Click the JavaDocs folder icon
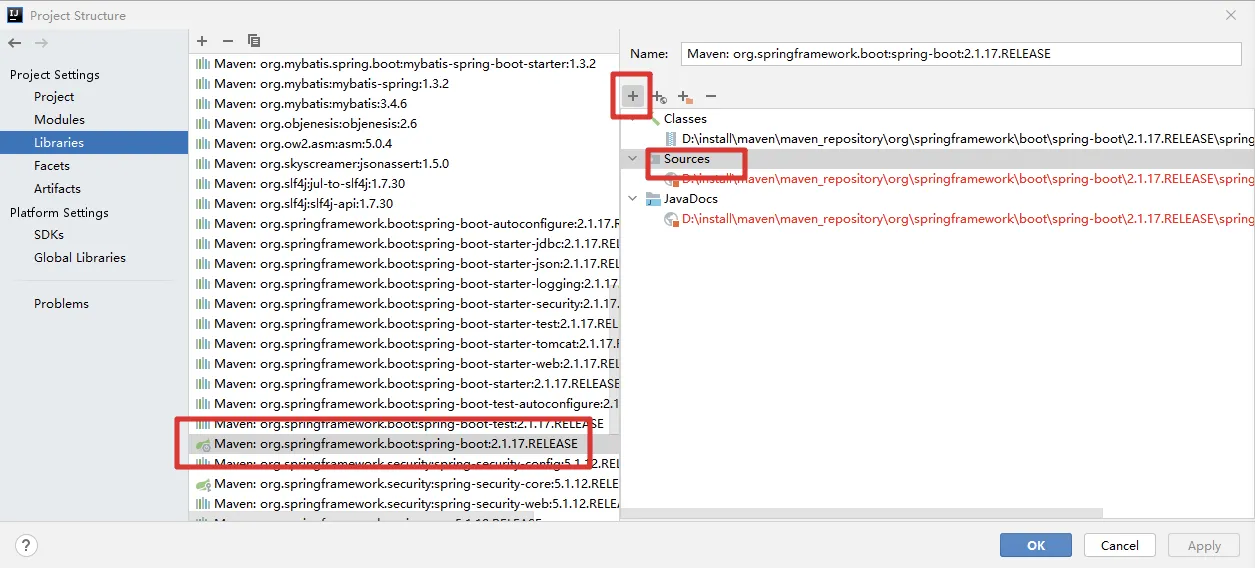The width and height of the screenshot is (1255, 568). click(653, 199)
